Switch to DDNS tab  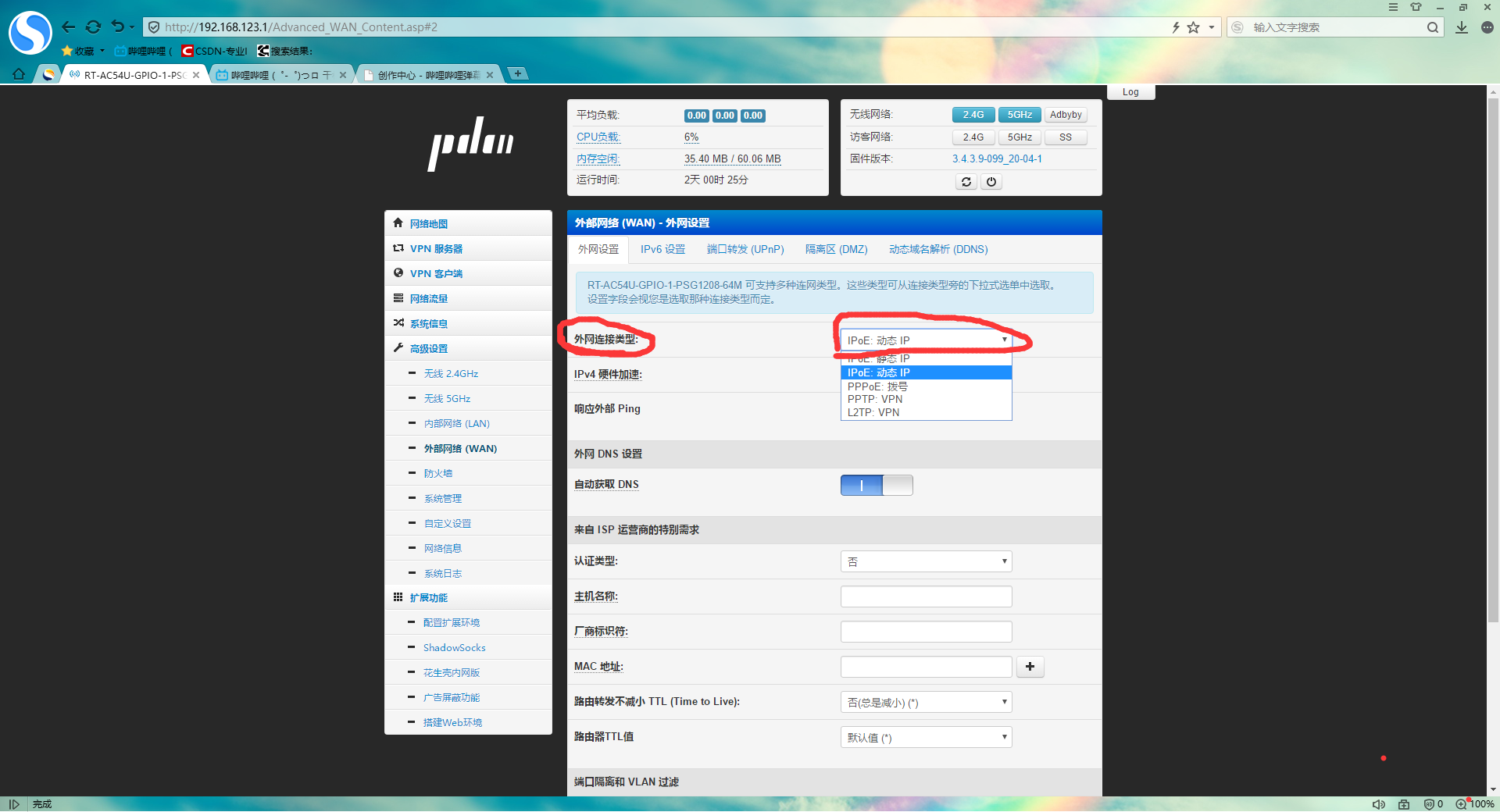click(938, 249)
